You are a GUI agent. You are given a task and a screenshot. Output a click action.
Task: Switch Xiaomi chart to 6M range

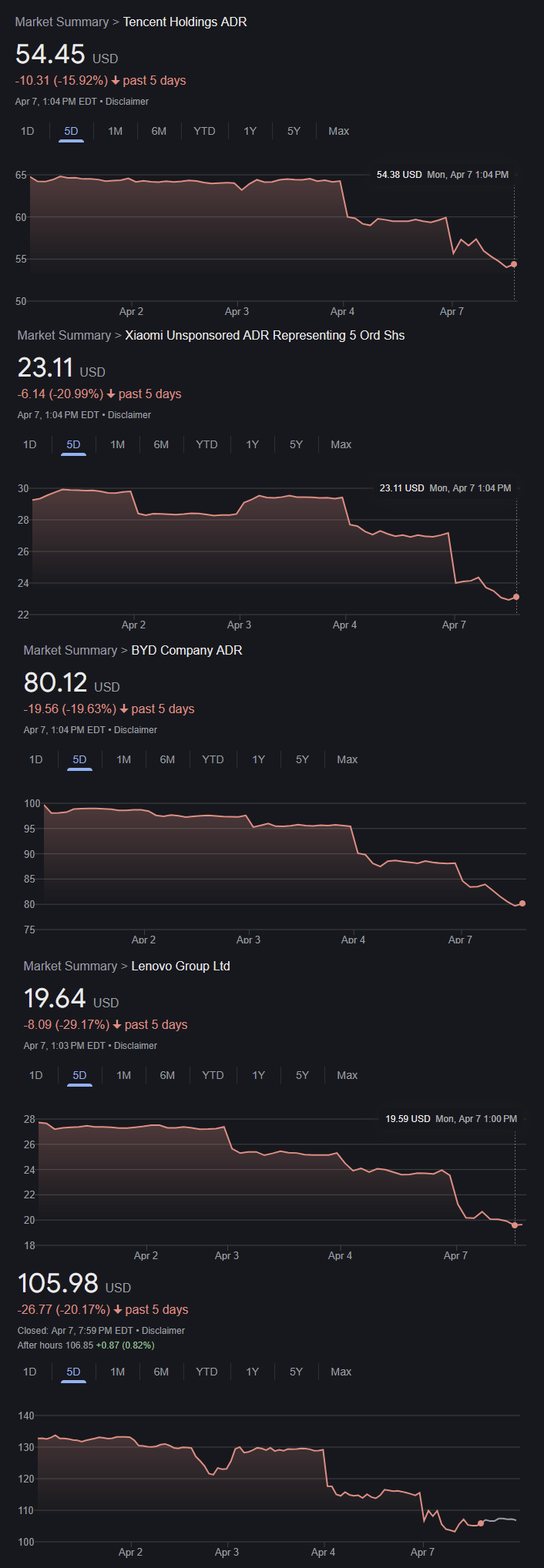click(161, 444)
